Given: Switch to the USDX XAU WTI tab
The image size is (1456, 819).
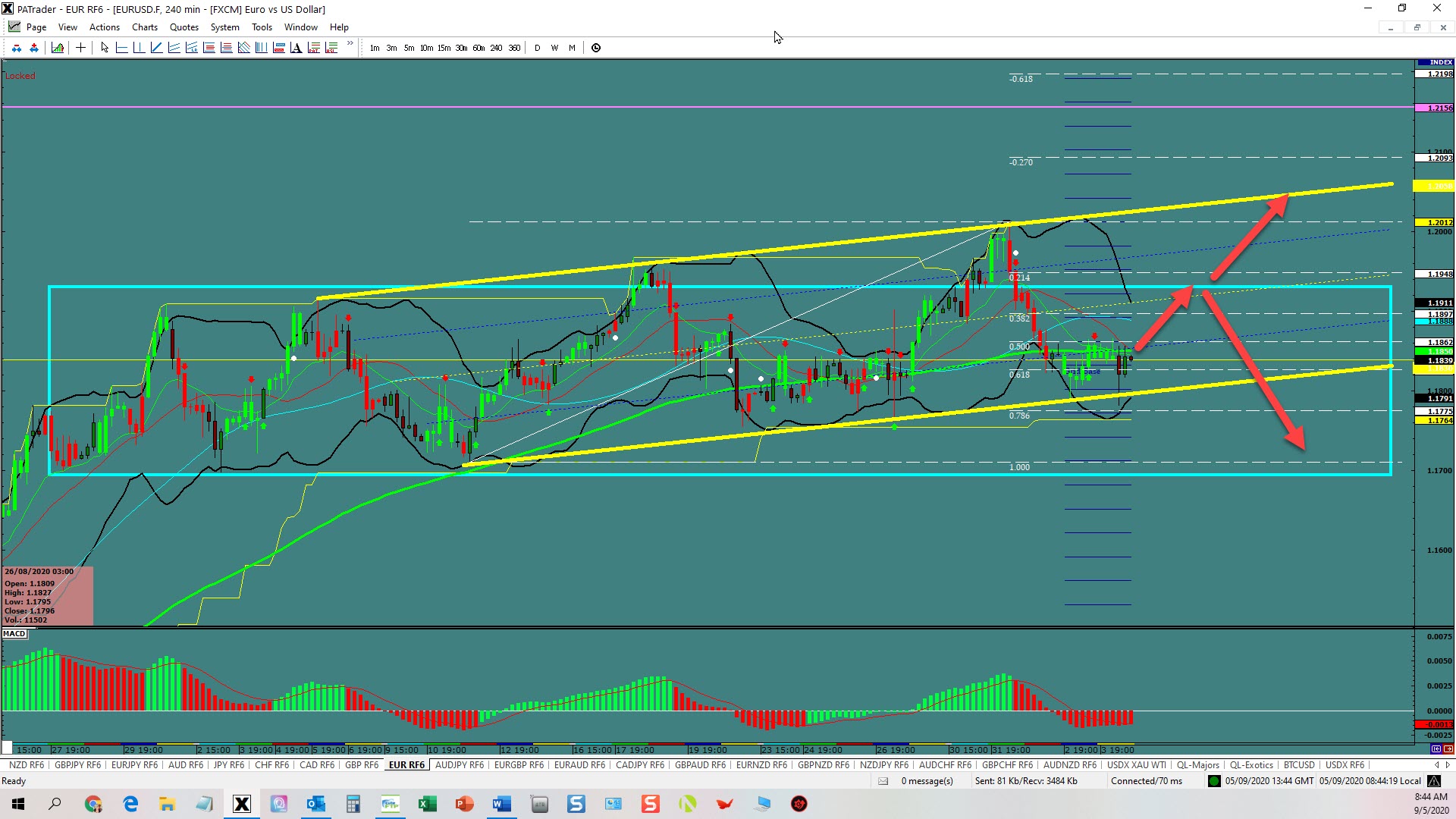Looking at the screenshot, I should [x=1137, y=765].
